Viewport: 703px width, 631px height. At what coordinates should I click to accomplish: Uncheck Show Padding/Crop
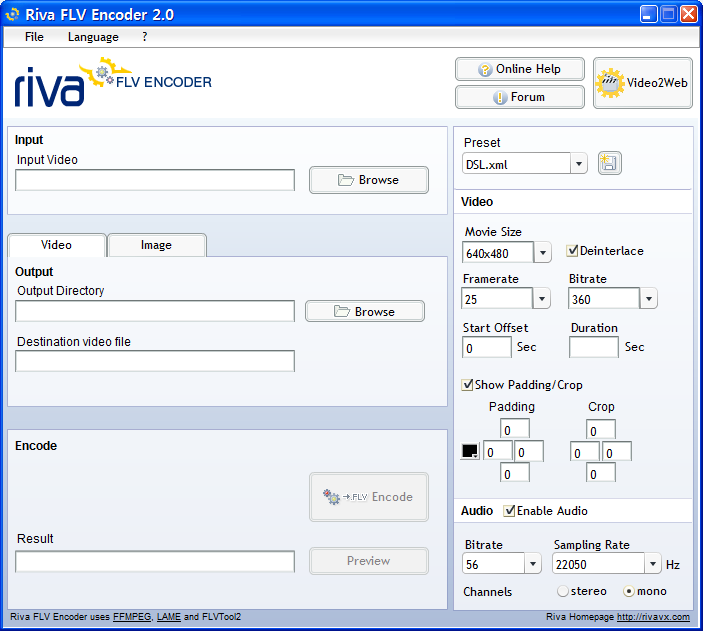click(467, 385)
